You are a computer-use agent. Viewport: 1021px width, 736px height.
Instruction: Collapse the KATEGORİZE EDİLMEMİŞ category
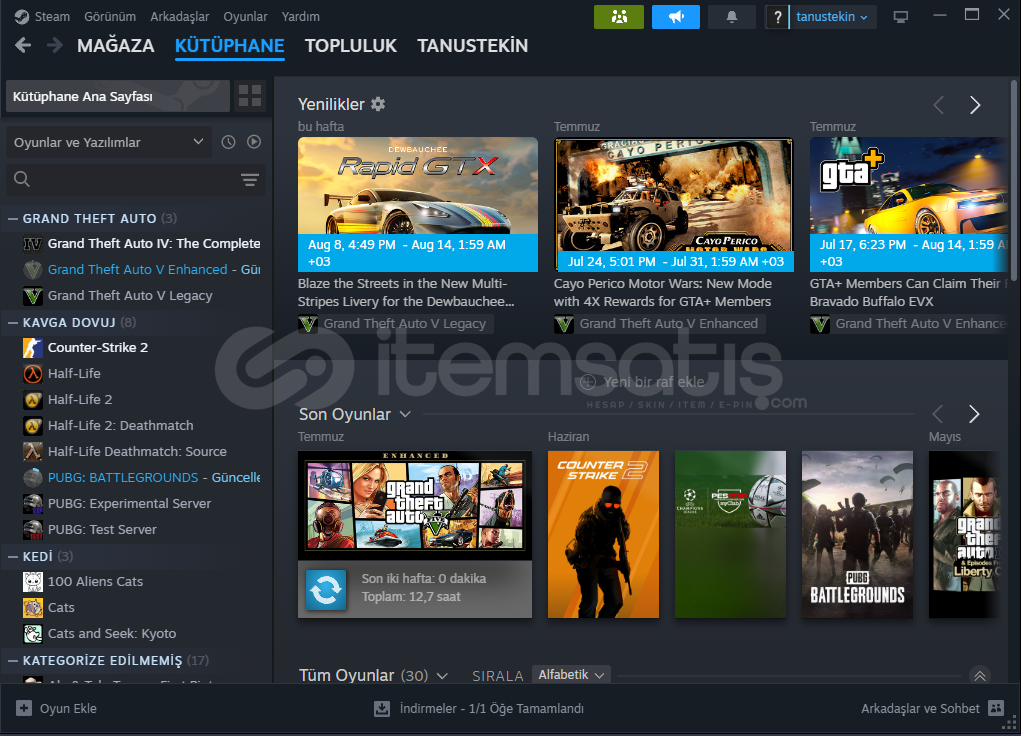point(12,660)
